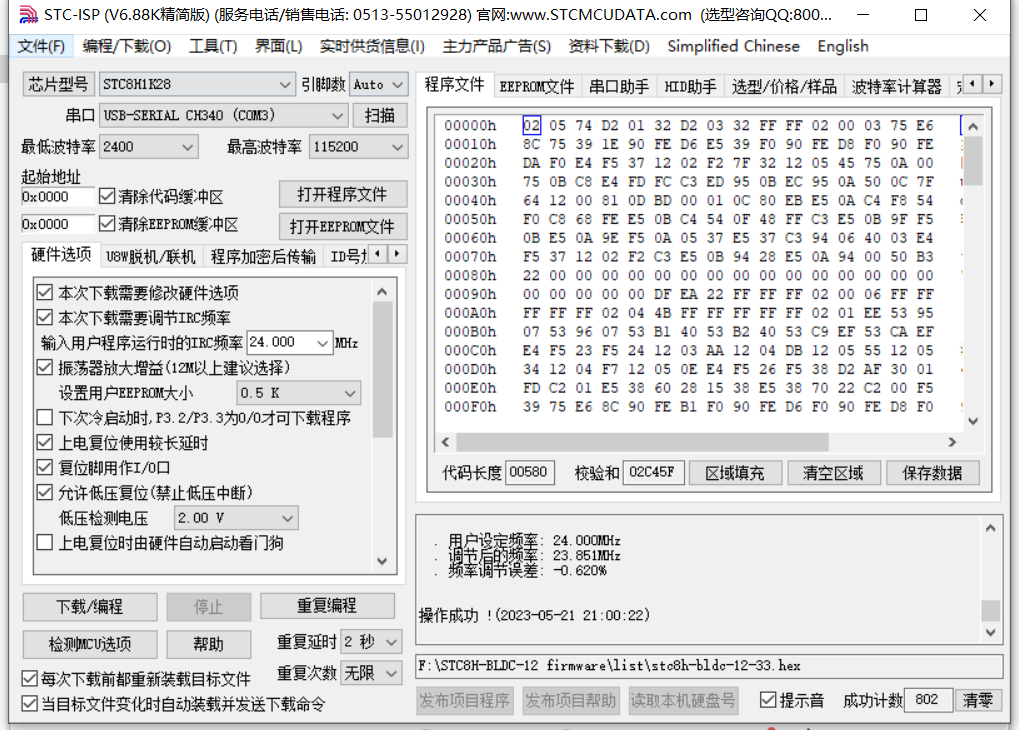Screen dimensions: 1019x730
Task: Click hex view scroll up arrow
Action: pyautogui.click(x=973, y=126)
